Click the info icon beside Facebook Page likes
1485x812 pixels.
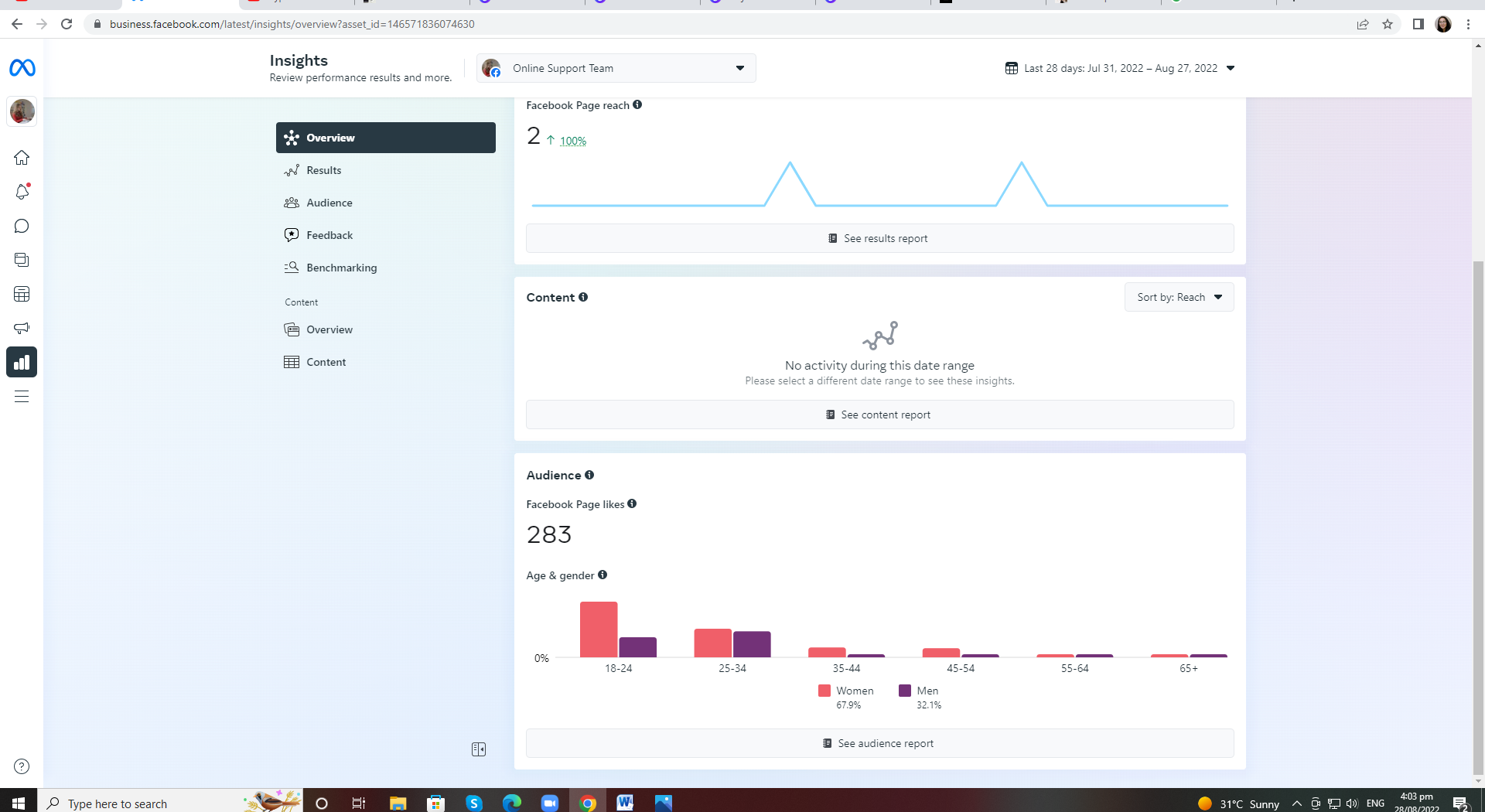coord(632,503)
